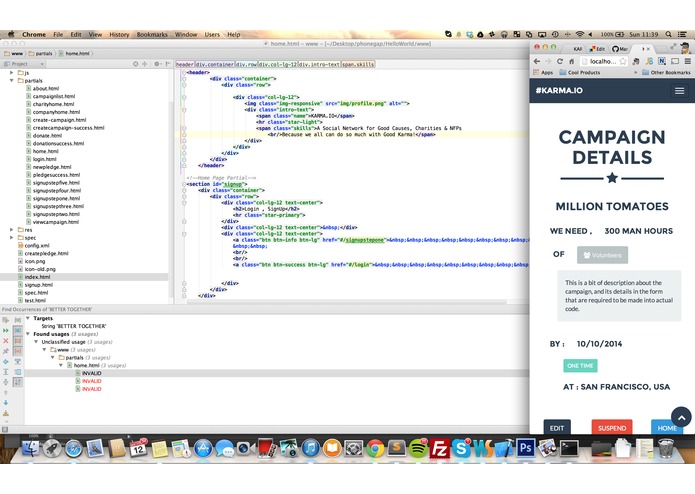Viewport: 695px width, 494px height.
Task: Click home.html breadcrumb in navigation bar
Action: [74, 53]
